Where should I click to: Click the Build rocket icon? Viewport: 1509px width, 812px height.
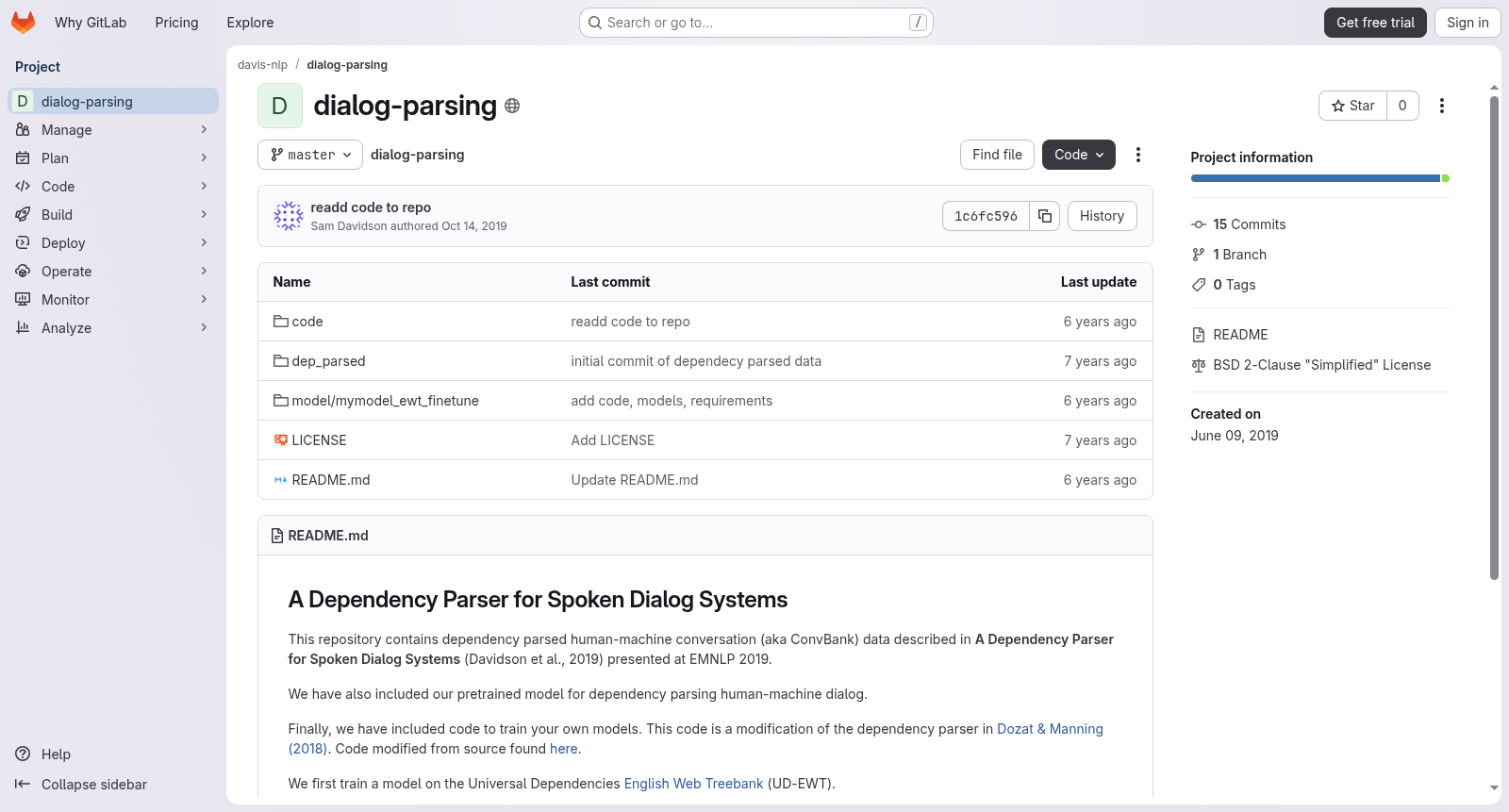pos(23,214)
